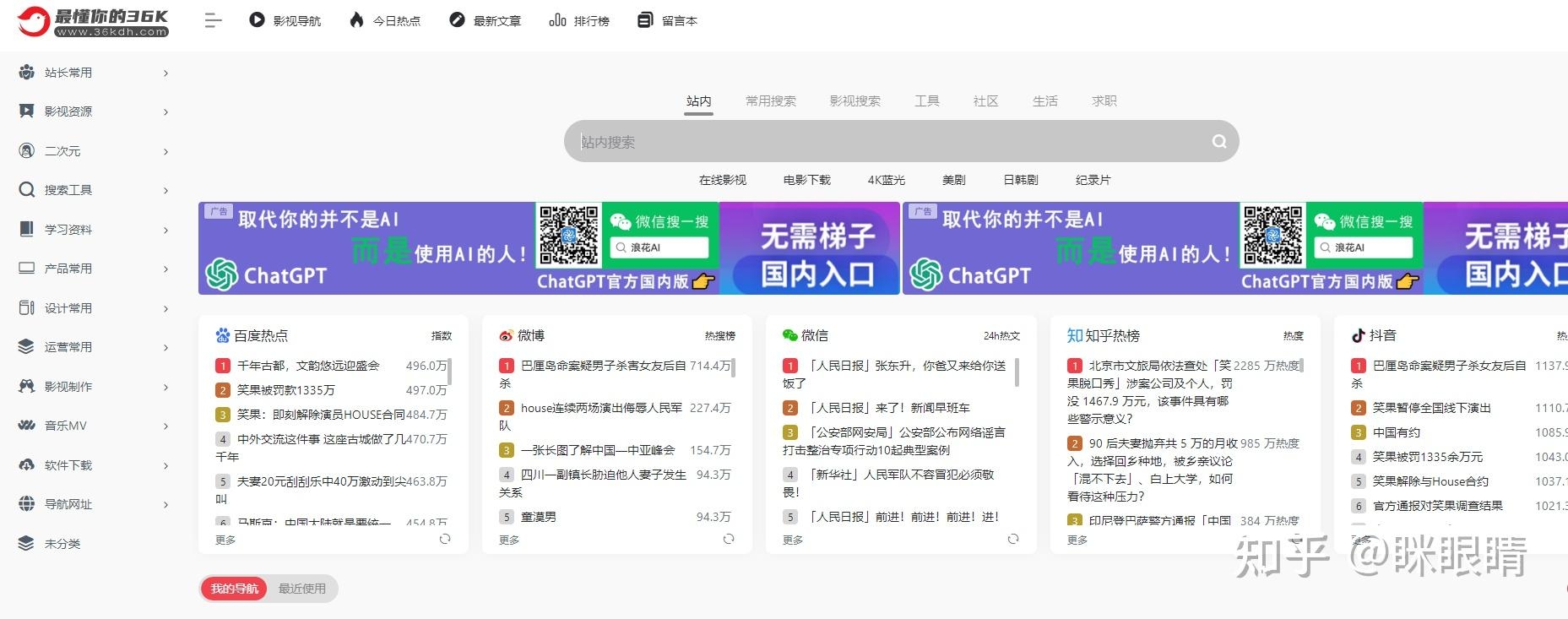Screen dimensions: 1568x619
Task: Expand 运营常用 chevron arrow
Action: (165, 348)
